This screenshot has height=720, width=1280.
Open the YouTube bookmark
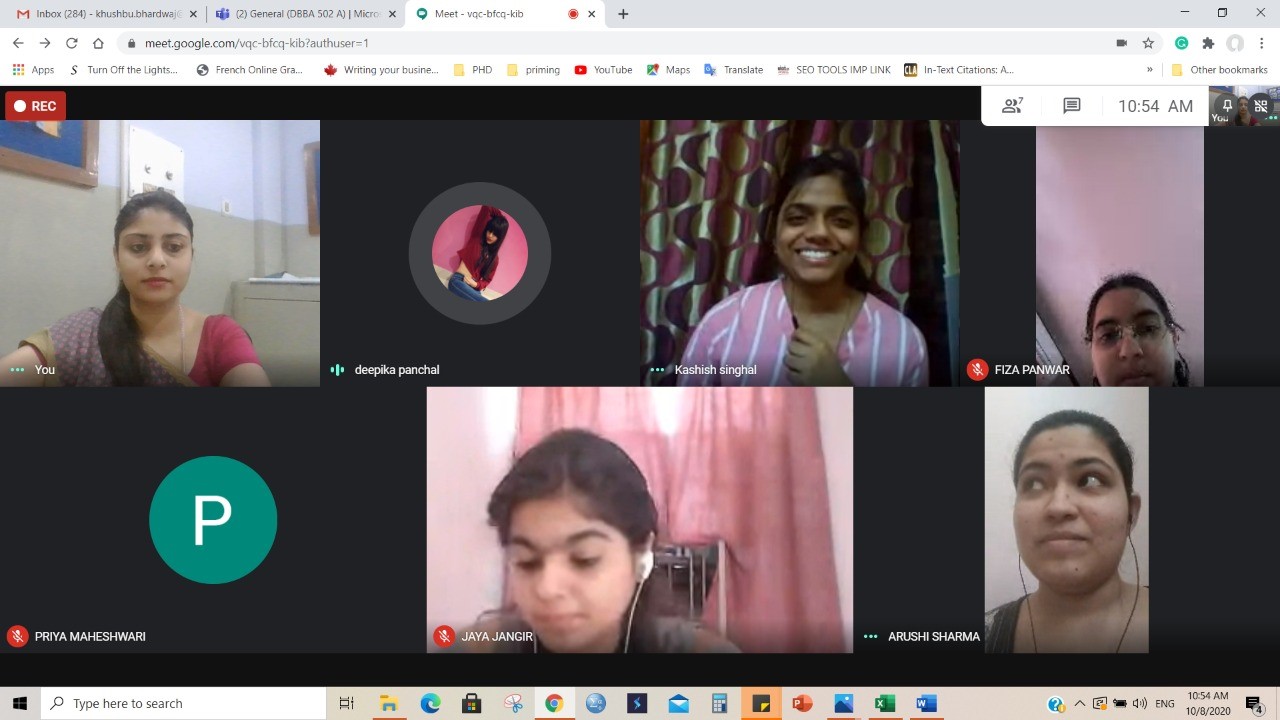[603, 70]
